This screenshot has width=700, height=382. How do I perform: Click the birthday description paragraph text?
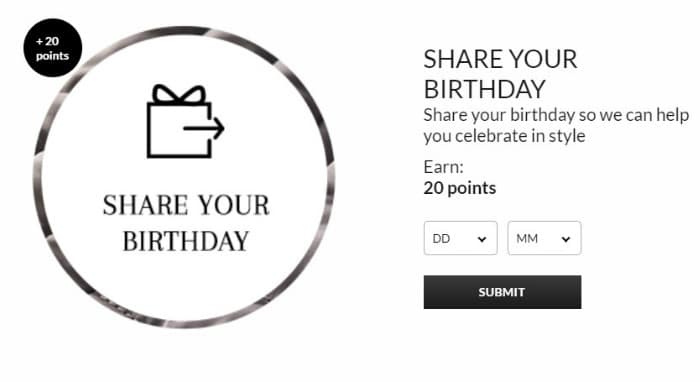tap(556, 125)
